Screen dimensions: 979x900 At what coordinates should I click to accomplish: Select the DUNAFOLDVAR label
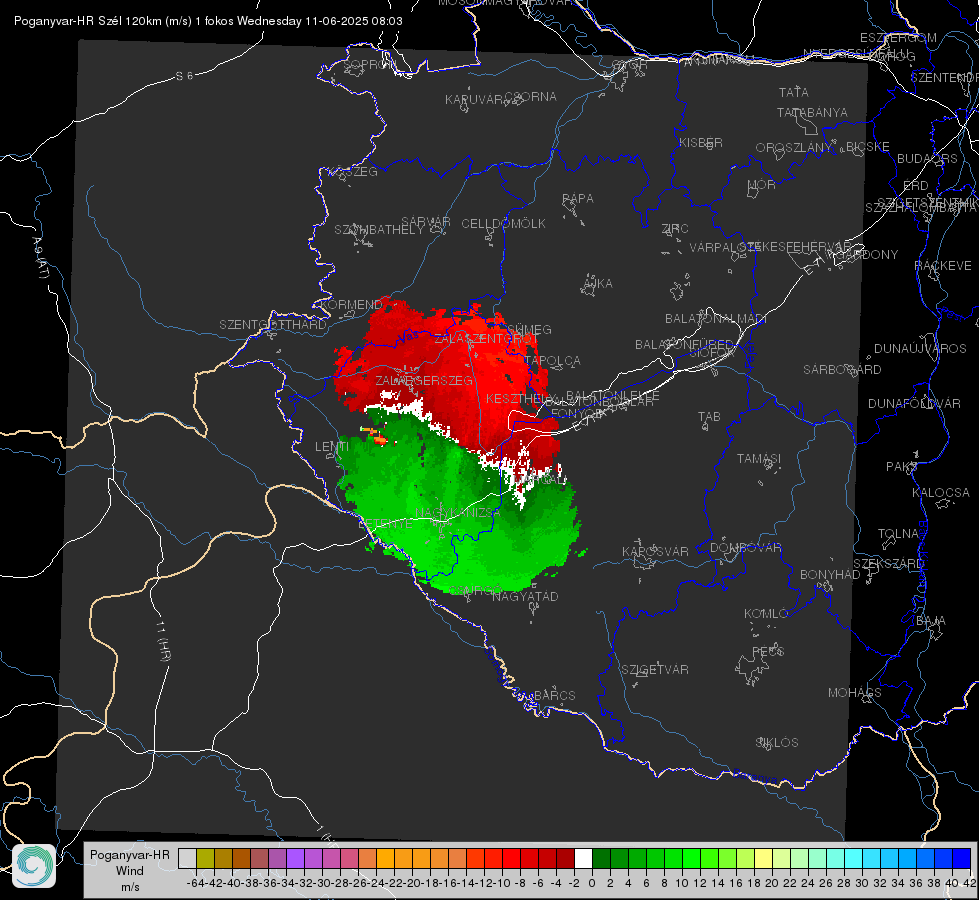tap(914, 403)
